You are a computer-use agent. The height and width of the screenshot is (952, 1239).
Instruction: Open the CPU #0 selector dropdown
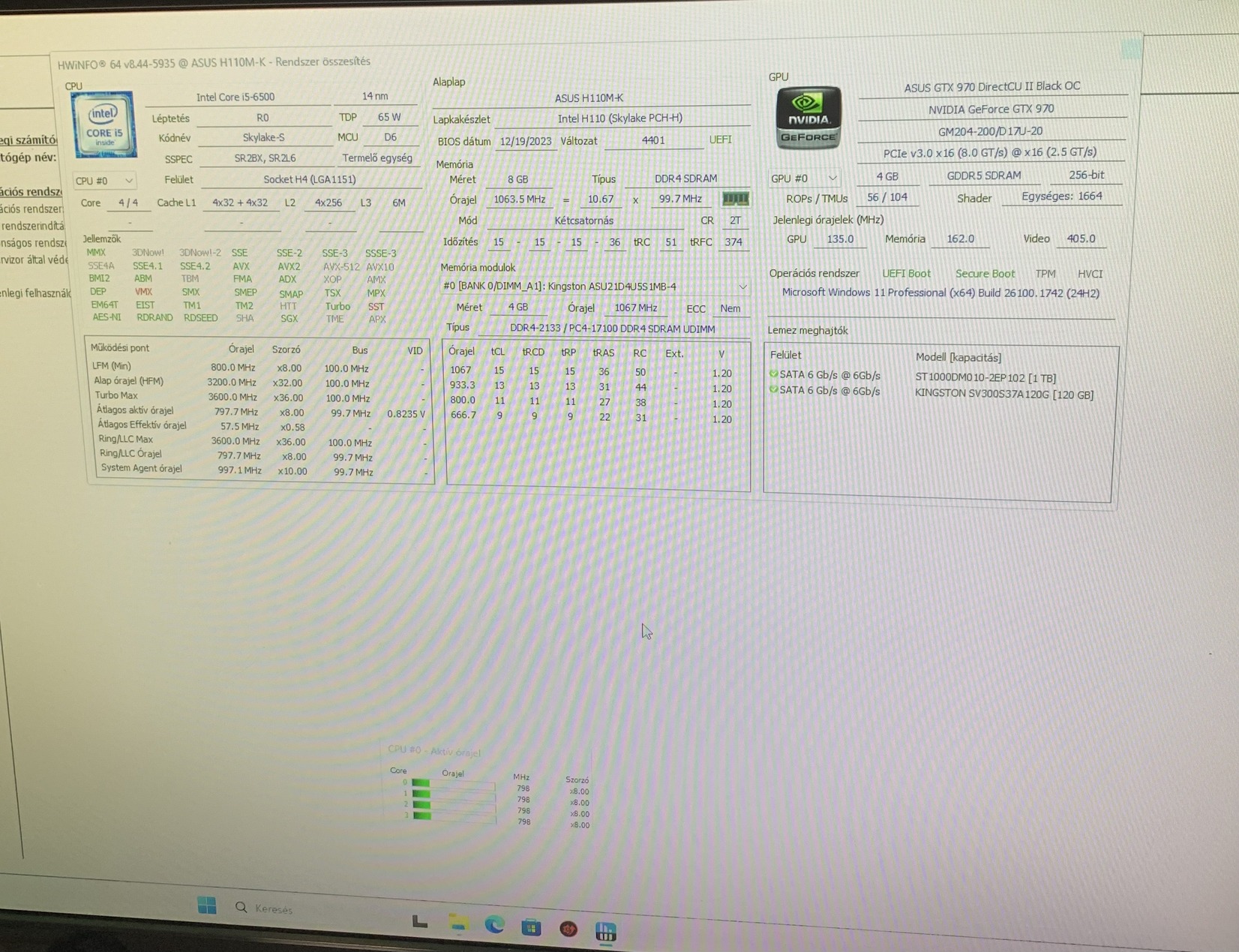[x=104, y=181]
